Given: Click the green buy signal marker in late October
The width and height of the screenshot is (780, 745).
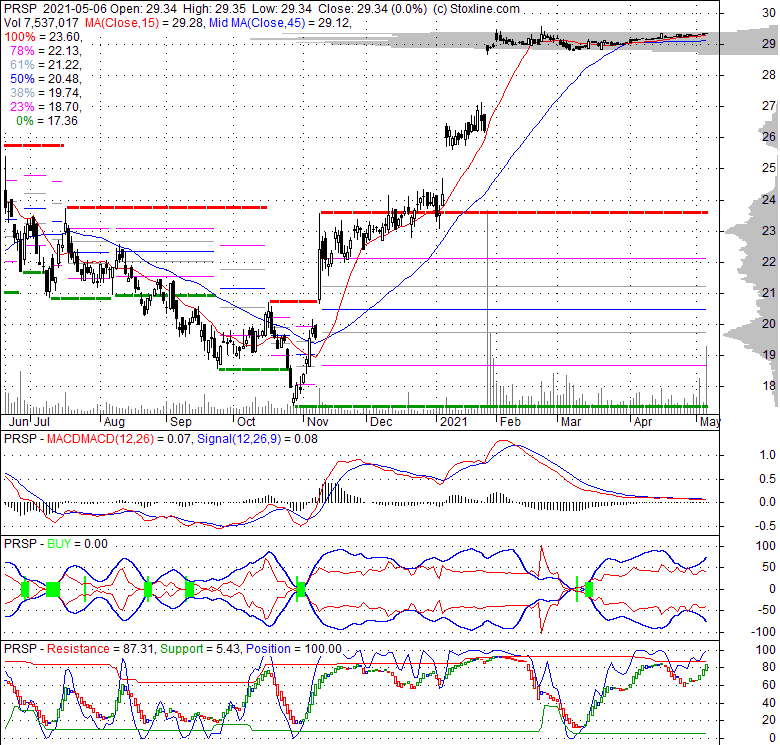Looking at the screenshot, I should (300, 589).
